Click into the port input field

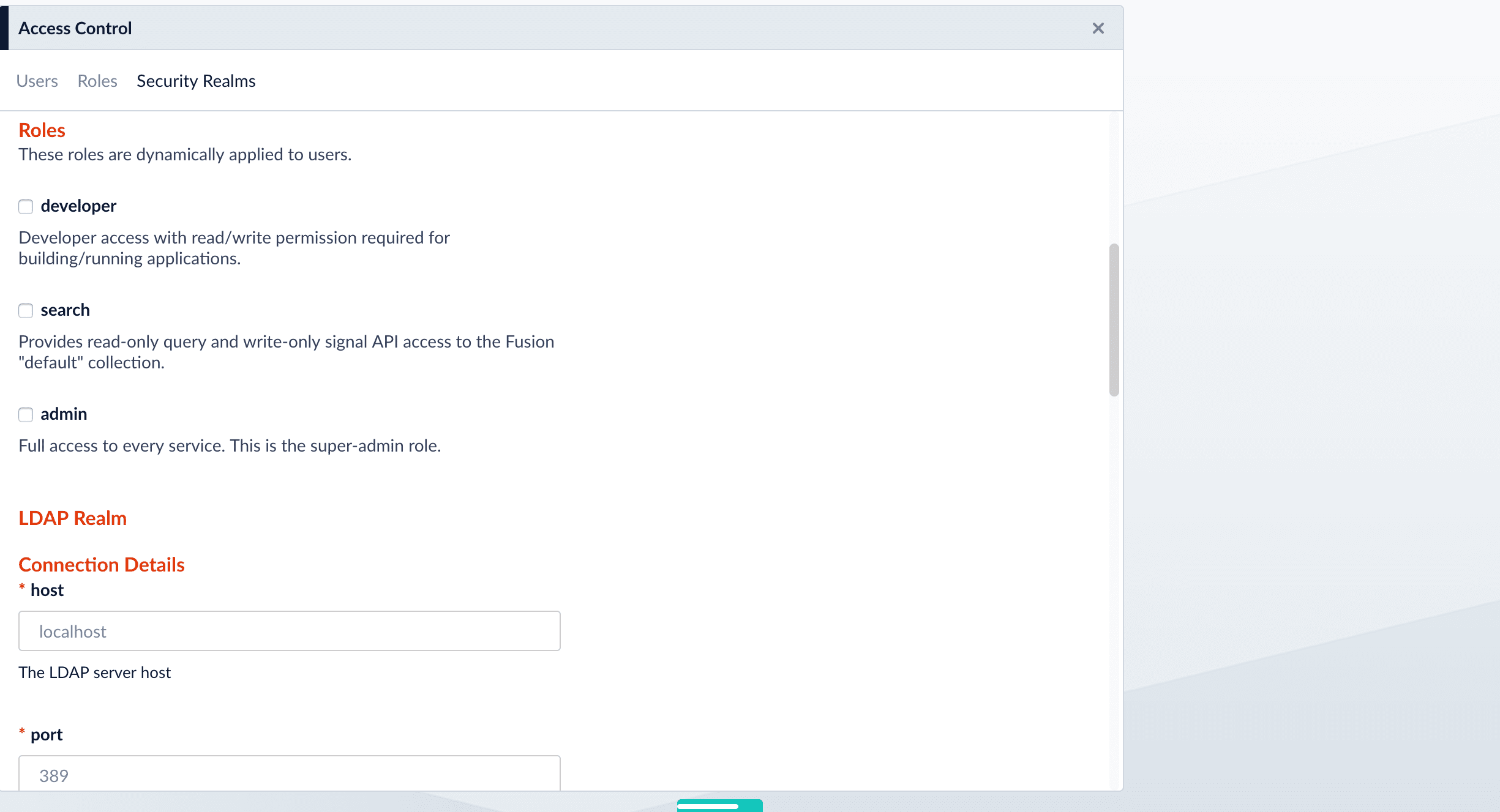[x=290, y=773]
